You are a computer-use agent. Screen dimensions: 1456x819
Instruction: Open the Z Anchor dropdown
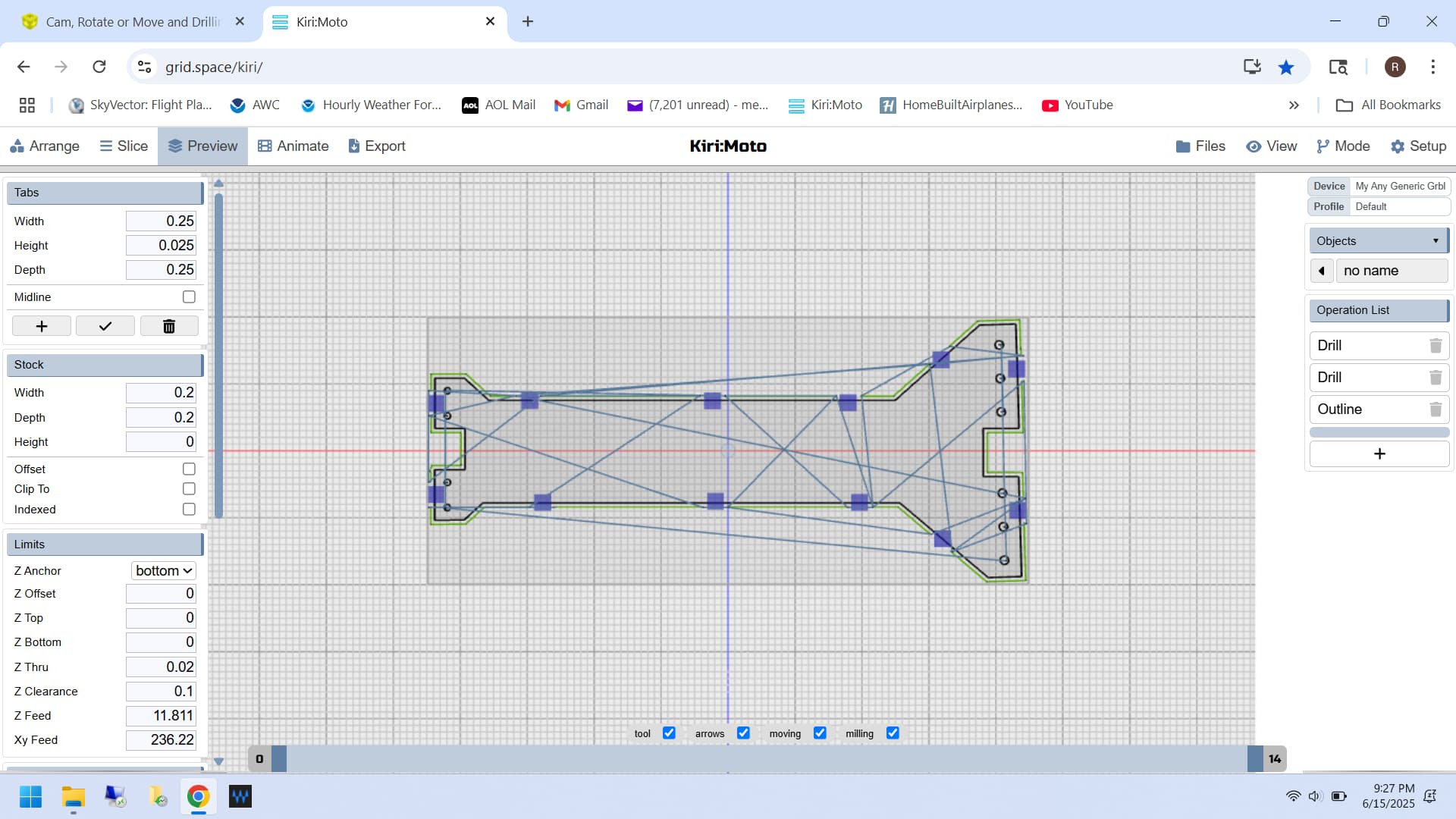pos(164,571)
